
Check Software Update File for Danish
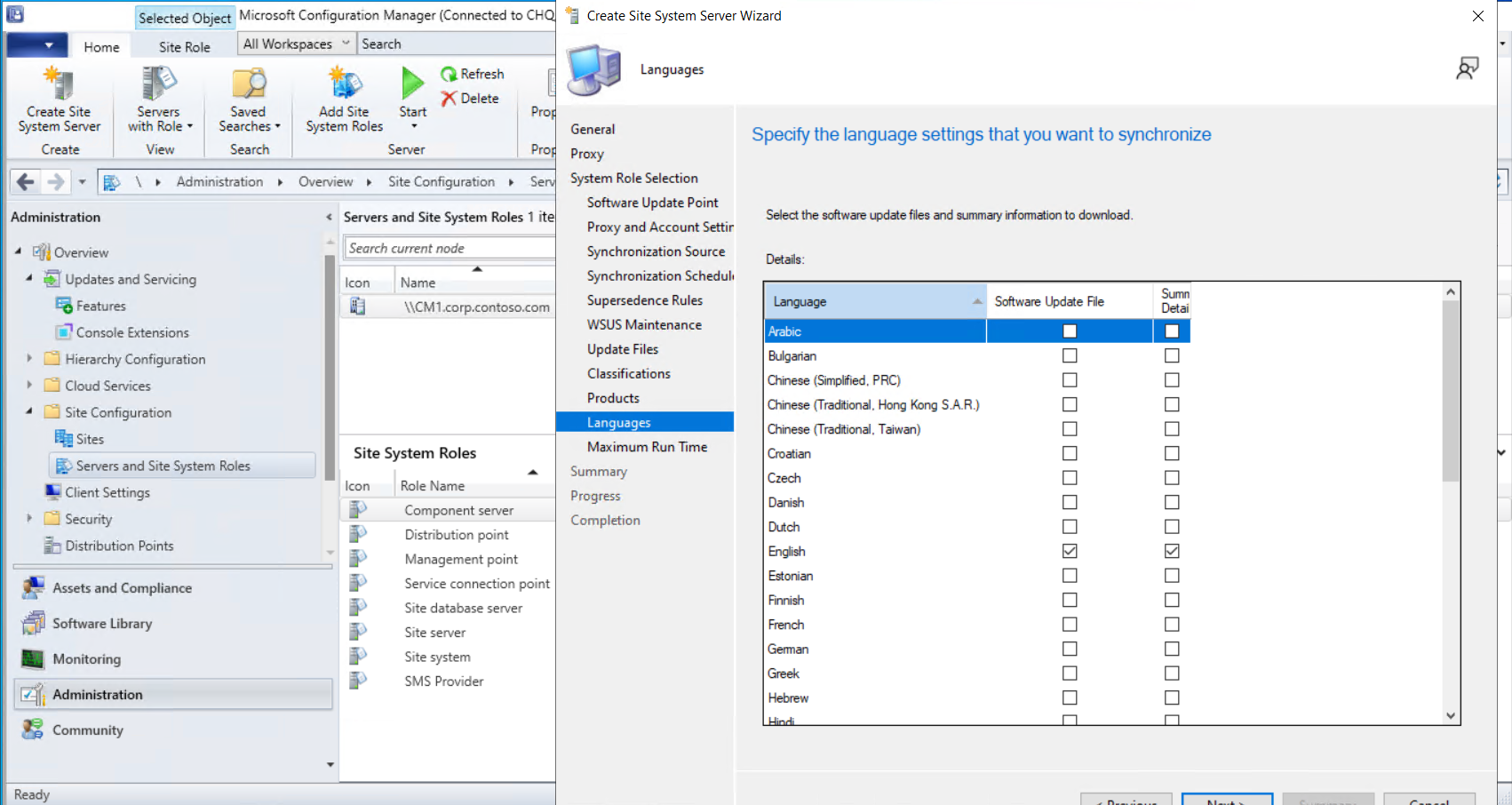1070,502
